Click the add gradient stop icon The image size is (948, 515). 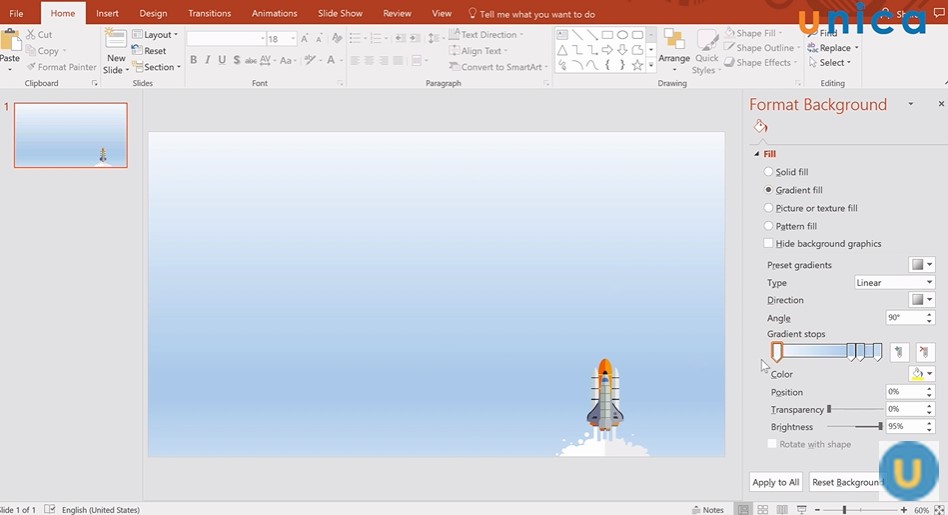pyautogui.click(x=899, y=352)
